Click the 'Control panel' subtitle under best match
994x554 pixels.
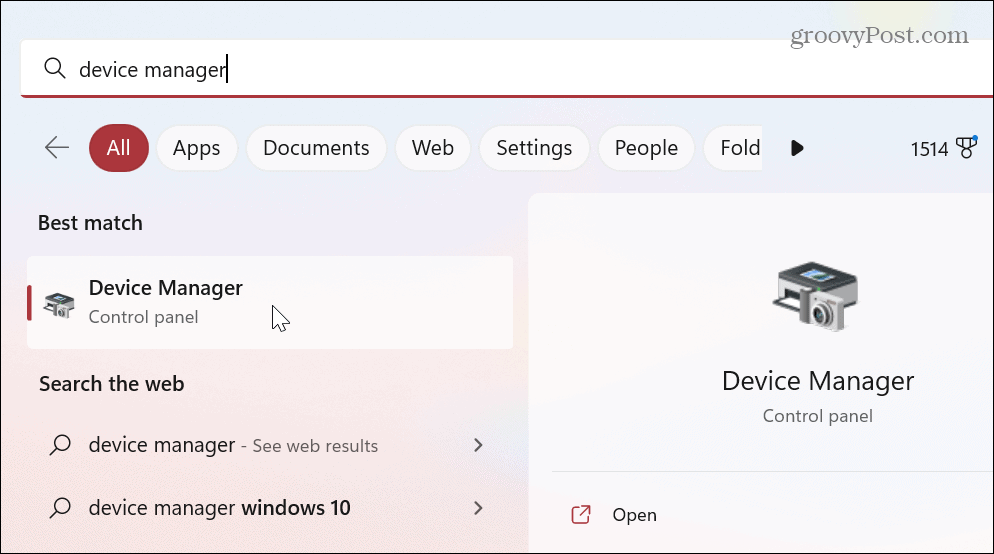pos(143,316)
